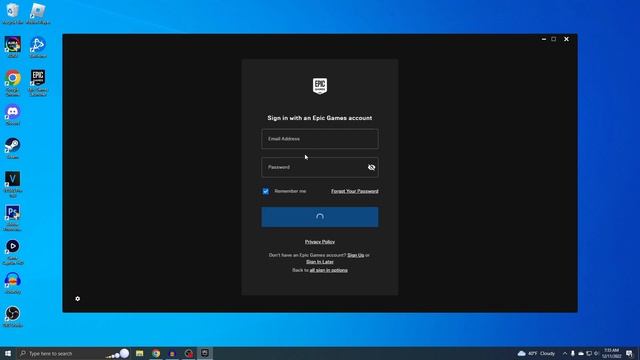Open the taskbar clock and date

pyautogui.click(x=611, y=353)
